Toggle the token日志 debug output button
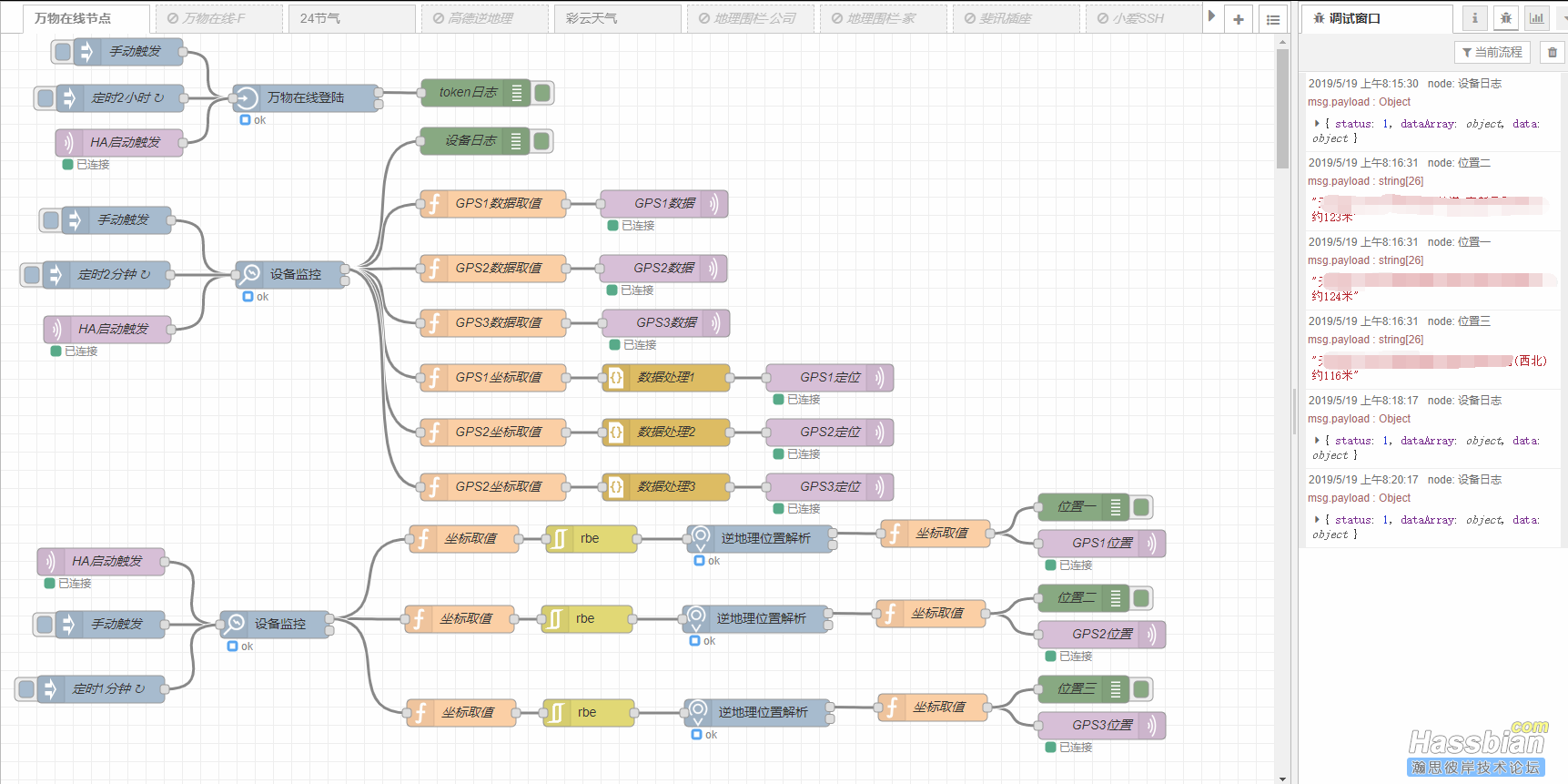1568x784 pixels. click(x=543, y=92)
